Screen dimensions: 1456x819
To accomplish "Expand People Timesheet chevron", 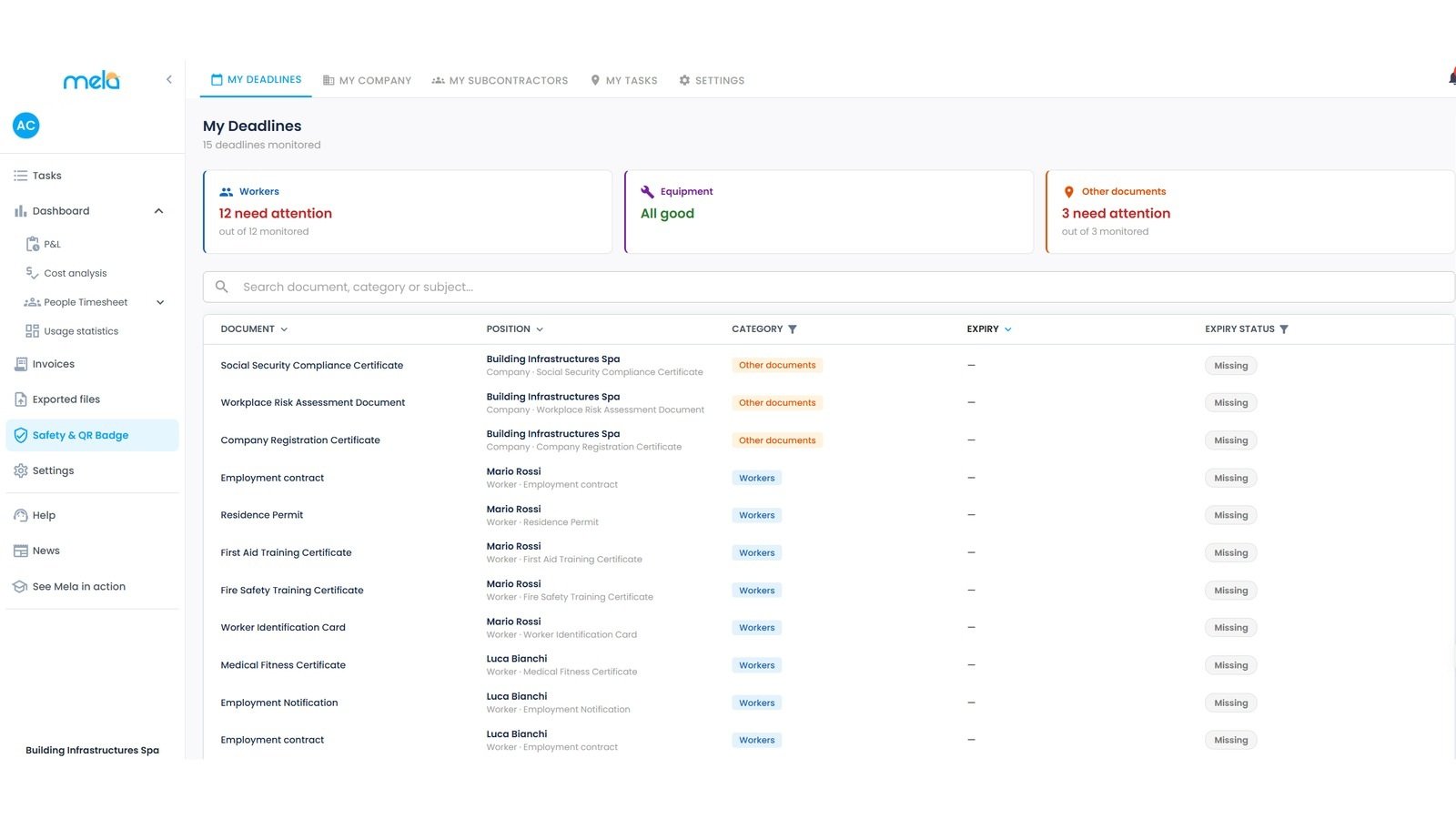I will point(160,302).
